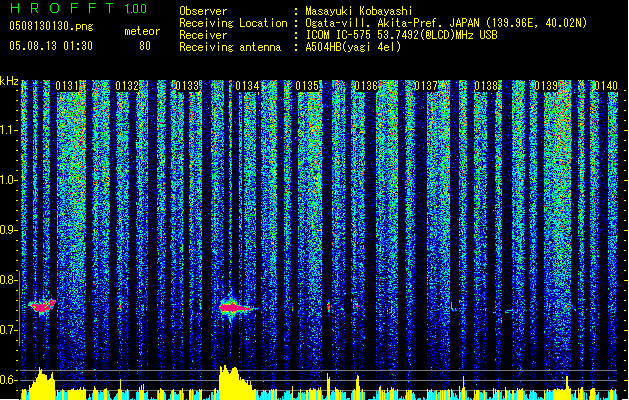Click the 0137 time marker
The width and height of the screenshot is (629, 400).
coord(426,86)
